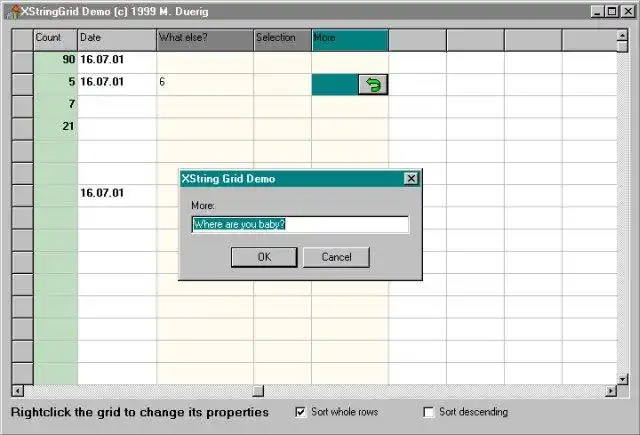Click the horizontal scrollbar thumb
640x435 pixels.
(258, 391)
